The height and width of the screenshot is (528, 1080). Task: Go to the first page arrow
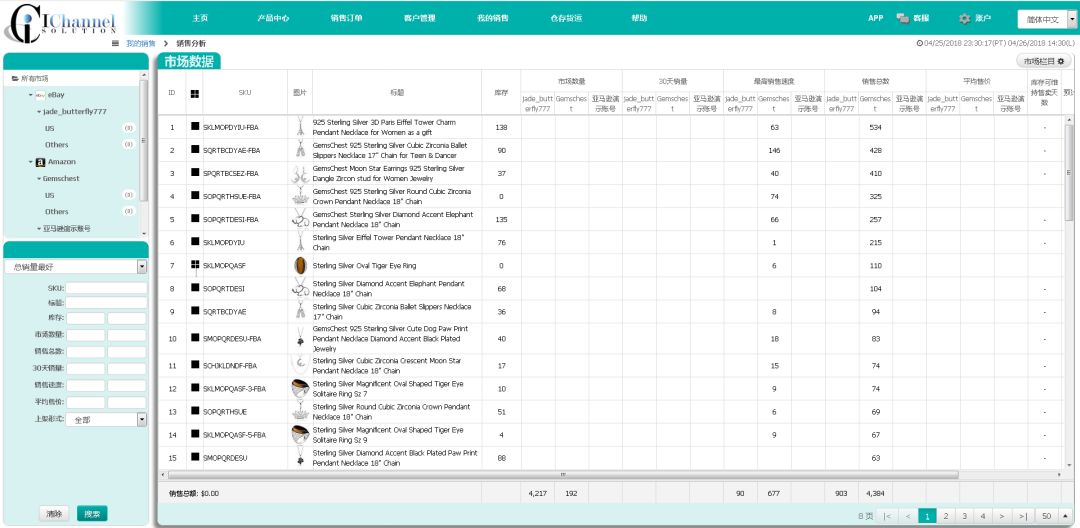pos(887,516)
